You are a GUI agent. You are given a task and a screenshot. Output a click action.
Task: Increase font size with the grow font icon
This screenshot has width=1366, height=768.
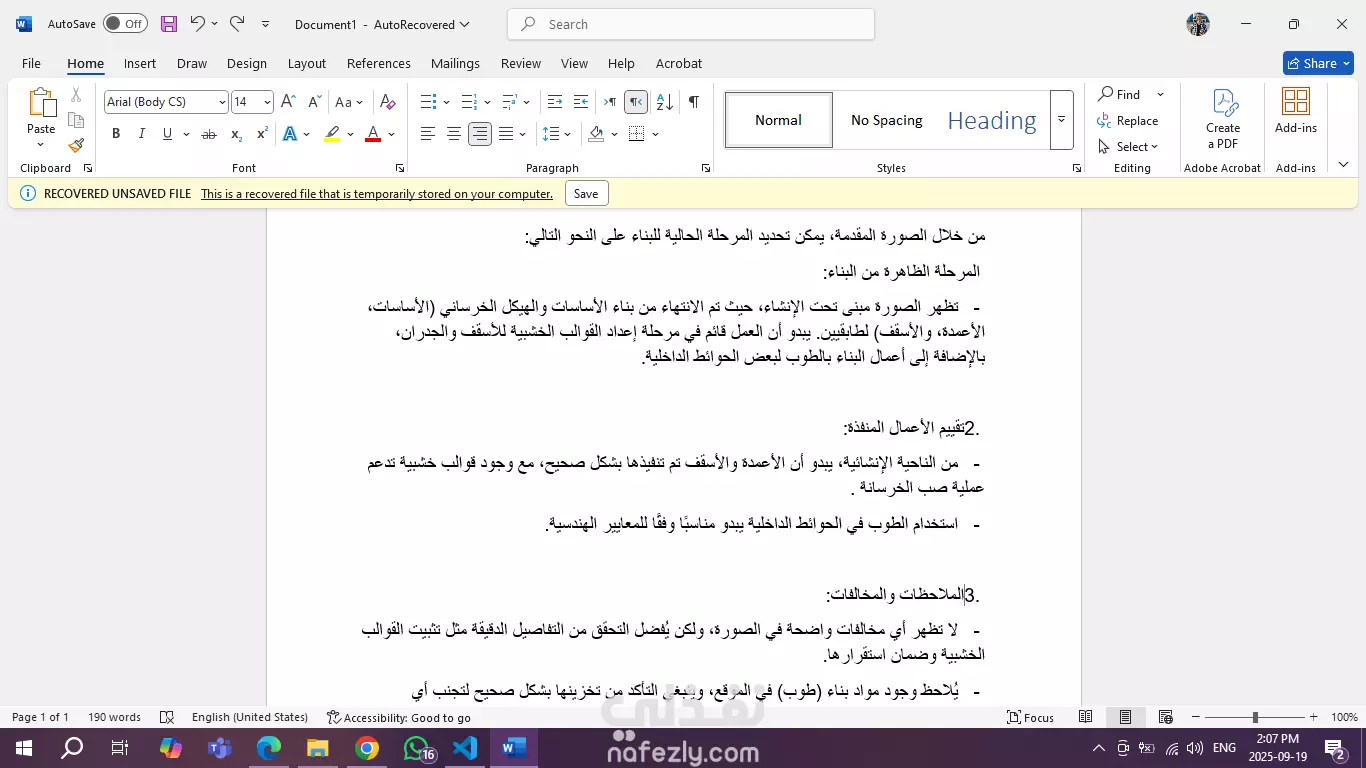(288, 102)
